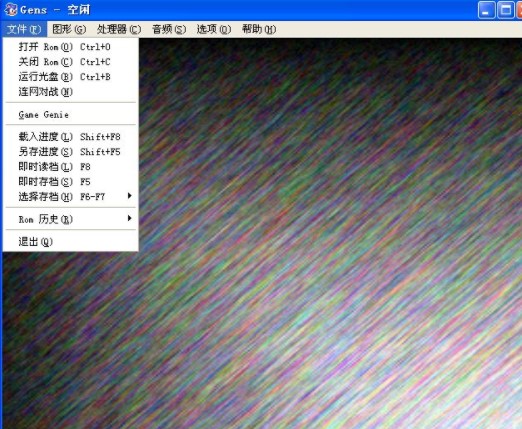
Task: Open the 图形(G) menu
Action: 69,29
